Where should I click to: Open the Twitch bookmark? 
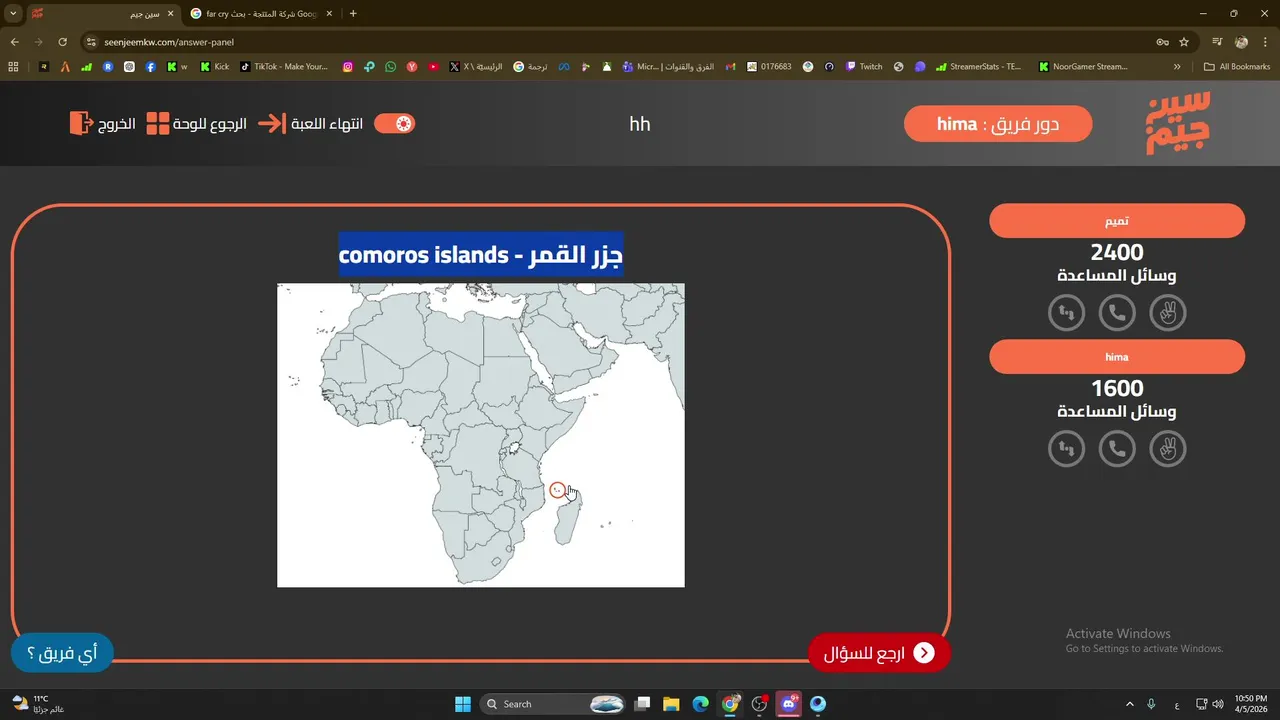pyautogui.click(x=864, y=67)
